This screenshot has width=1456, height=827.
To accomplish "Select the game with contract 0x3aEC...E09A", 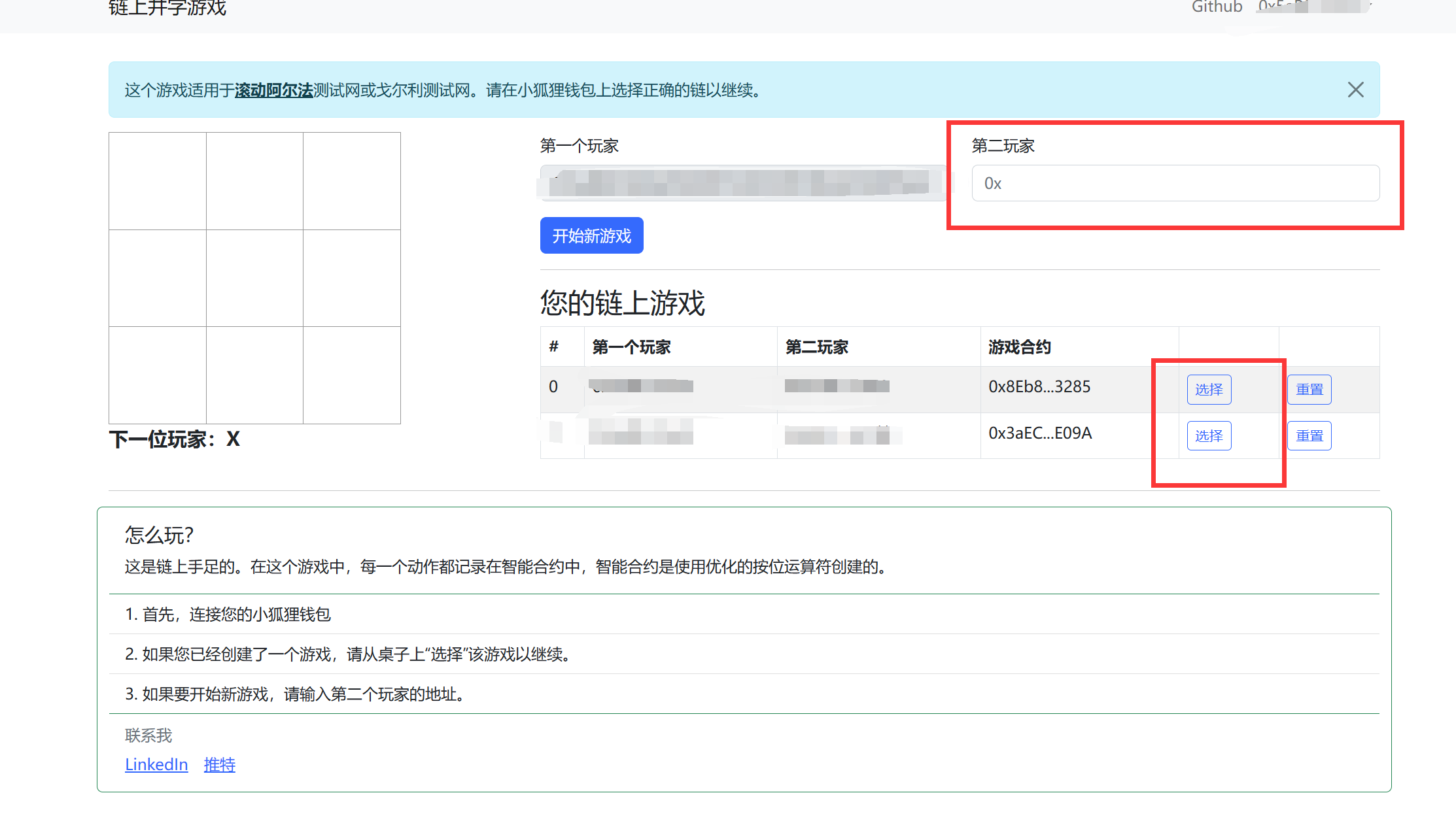I will click(x=1208, y=436).
